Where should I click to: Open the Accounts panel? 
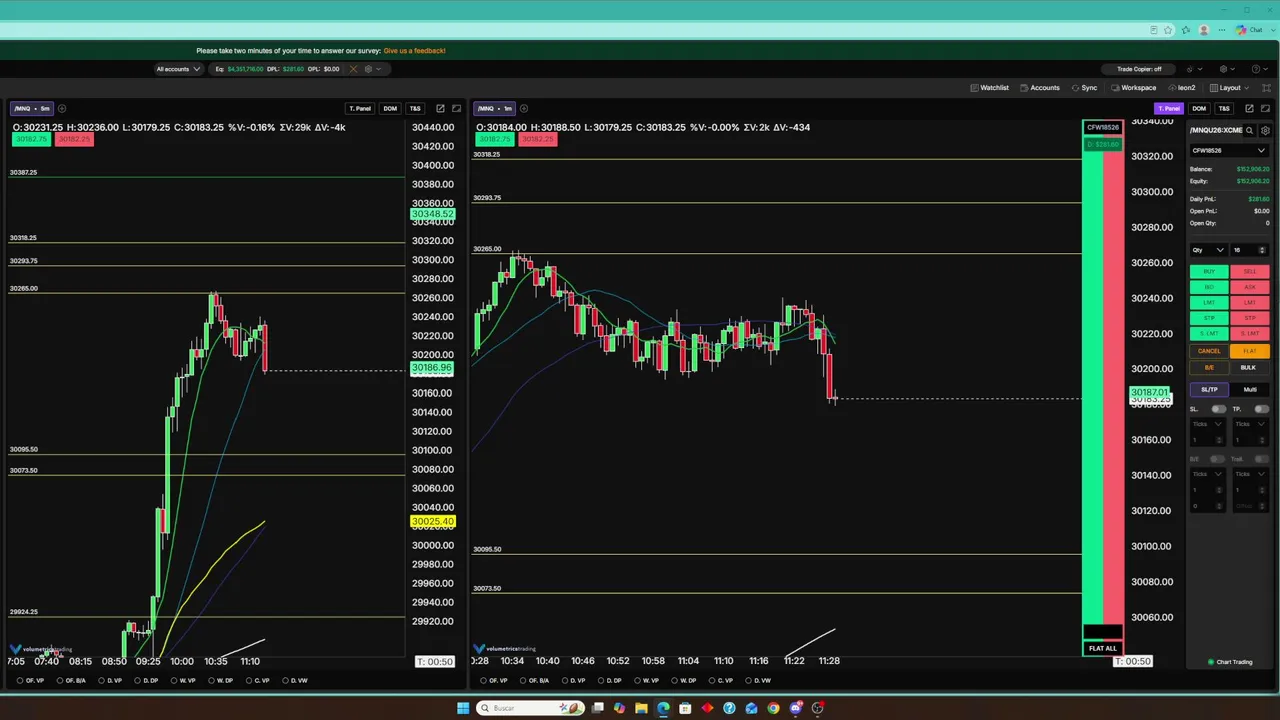point(1039,88)
